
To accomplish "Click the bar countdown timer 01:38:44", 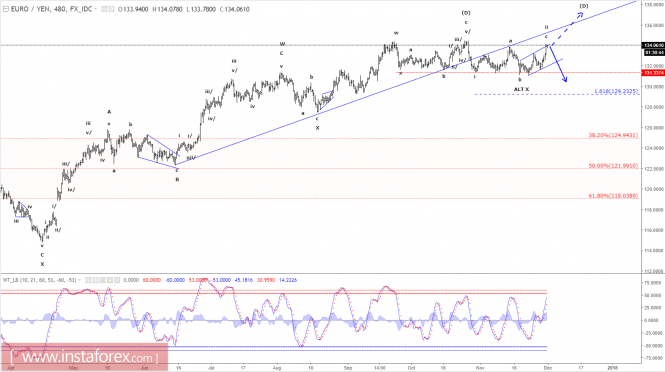I will (x=654, y=53).
